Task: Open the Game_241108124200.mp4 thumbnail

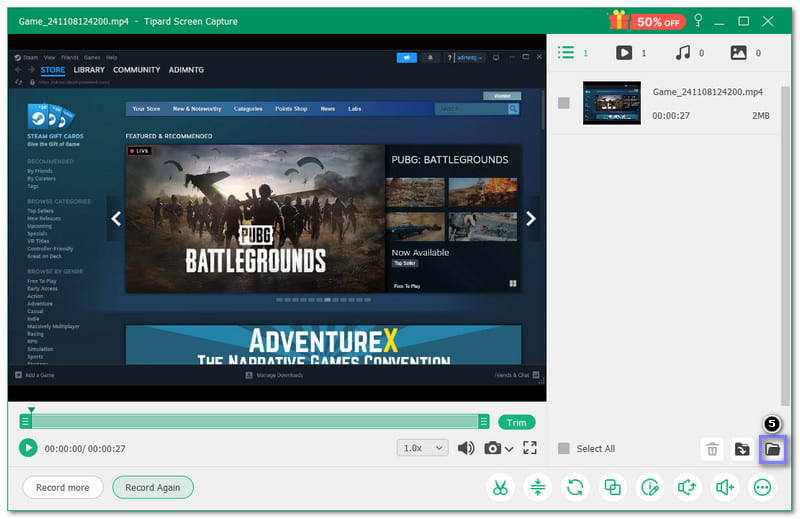Action: 612,103
